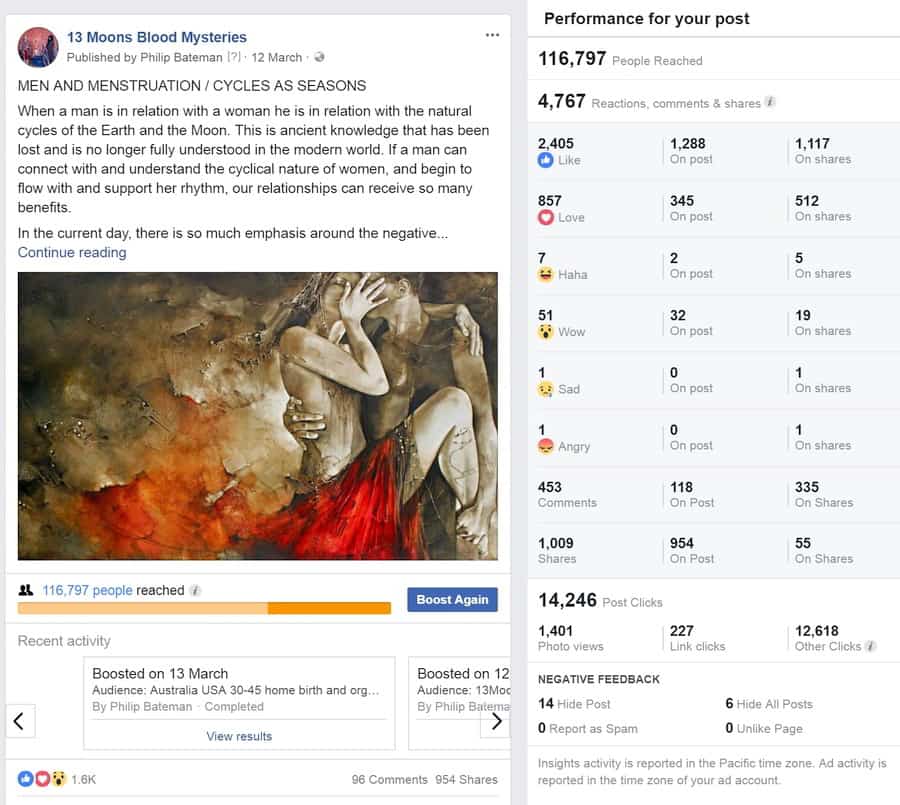Click the Boosted on 13 March card

239,703
